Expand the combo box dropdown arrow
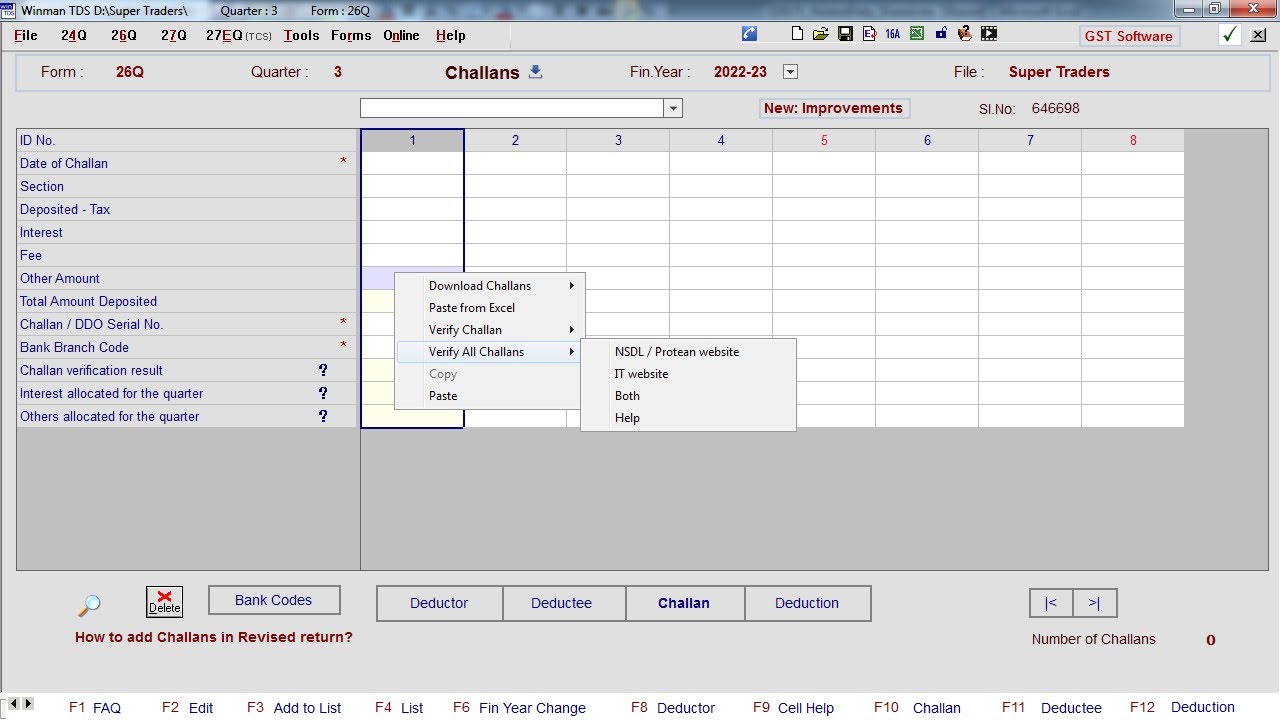Image resolution: width=1280 pixels, height=720 pixels. [x=673, y=108]
